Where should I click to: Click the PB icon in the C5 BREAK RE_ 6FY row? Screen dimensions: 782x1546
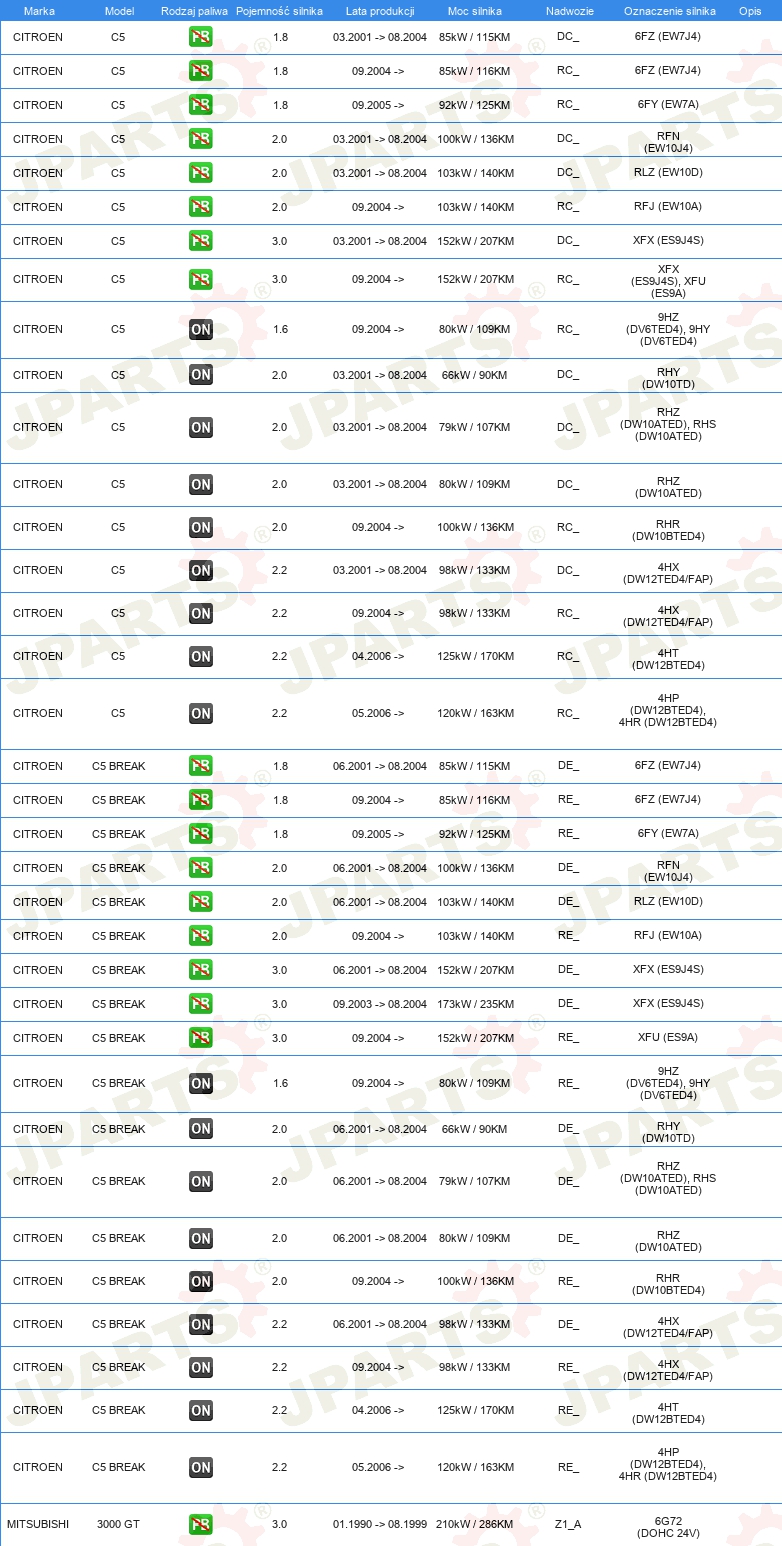tap(200, 834)
